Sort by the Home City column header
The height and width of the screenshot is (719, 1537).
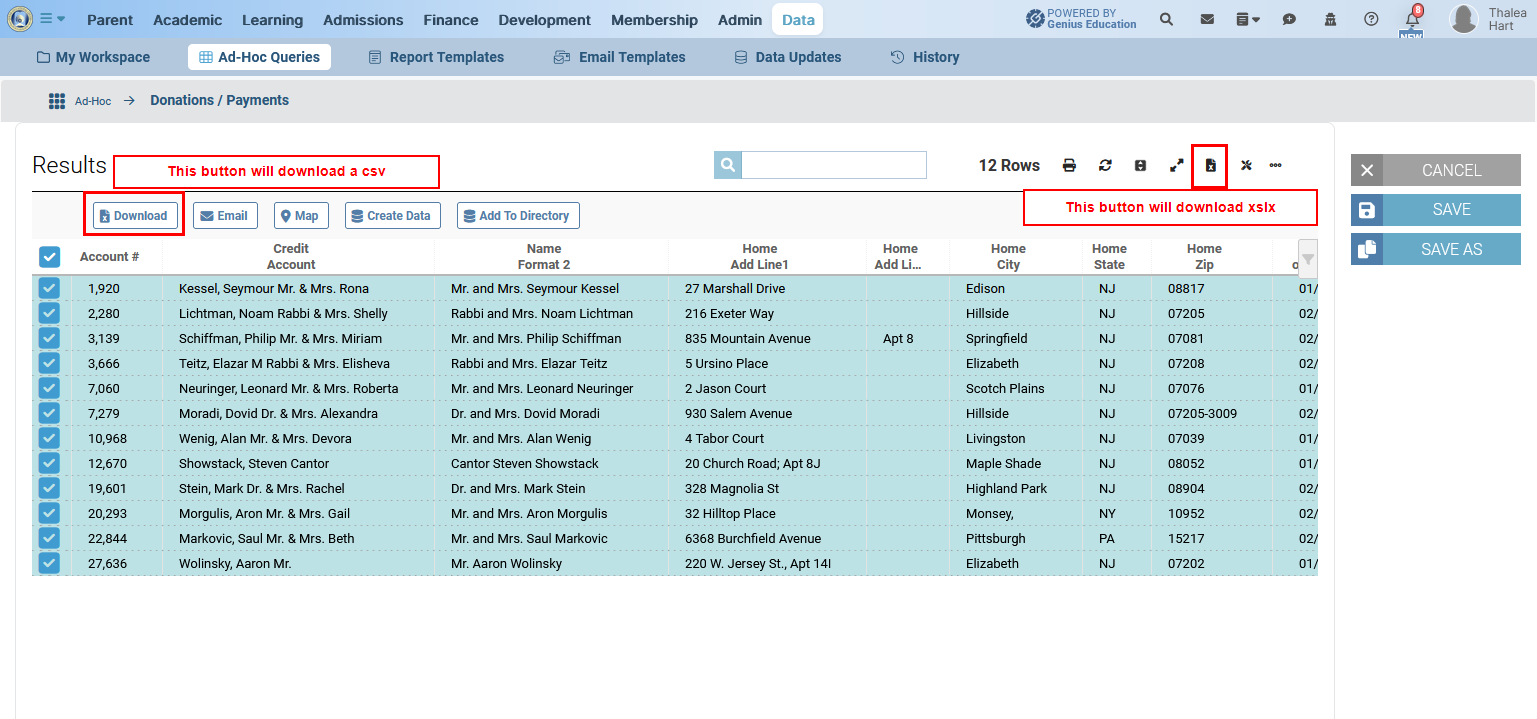pos(1008,257)
